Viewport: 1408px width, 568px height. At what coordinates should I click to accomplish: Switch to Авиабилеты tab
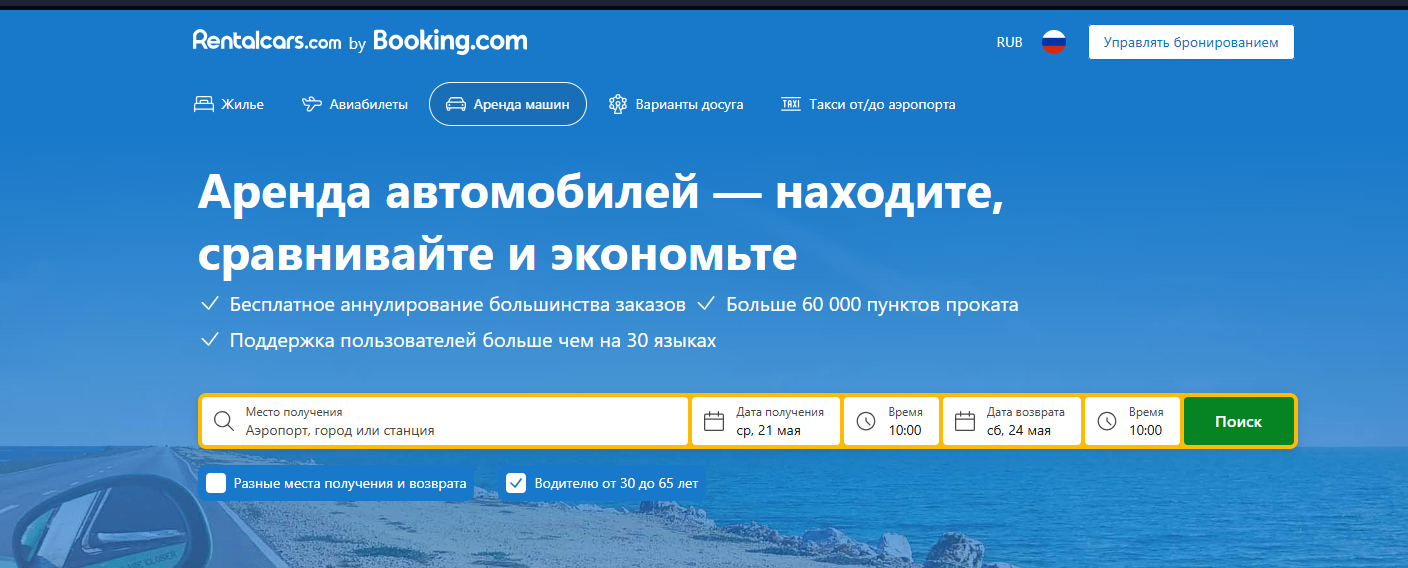(355, 104)
